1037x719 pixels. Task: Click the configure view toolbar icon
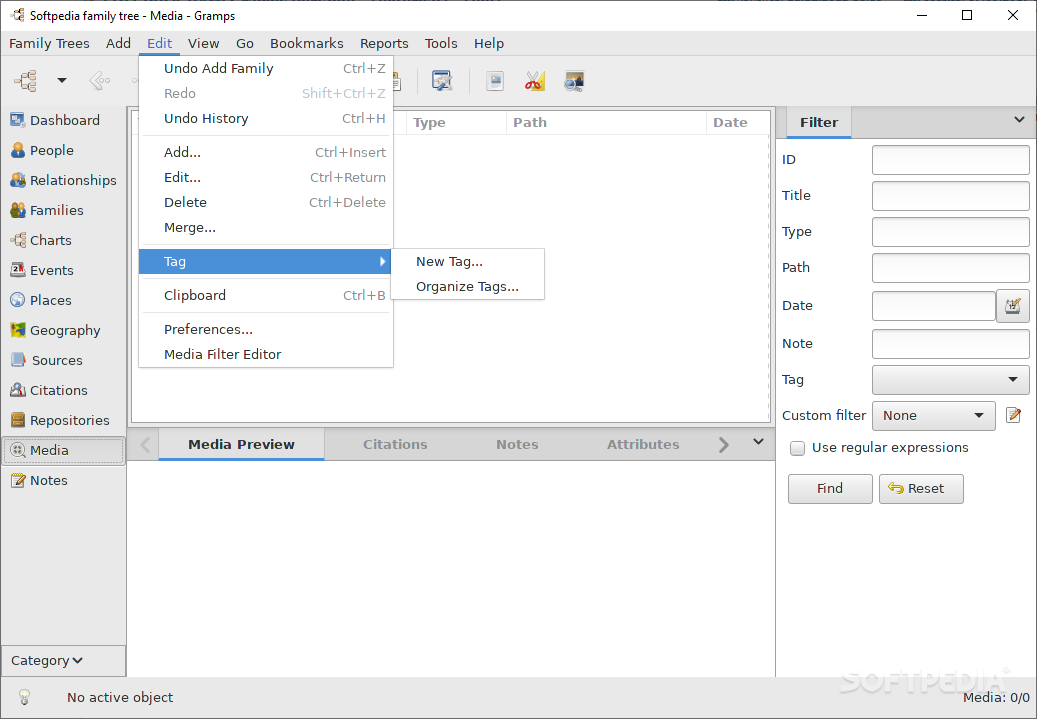442,81
